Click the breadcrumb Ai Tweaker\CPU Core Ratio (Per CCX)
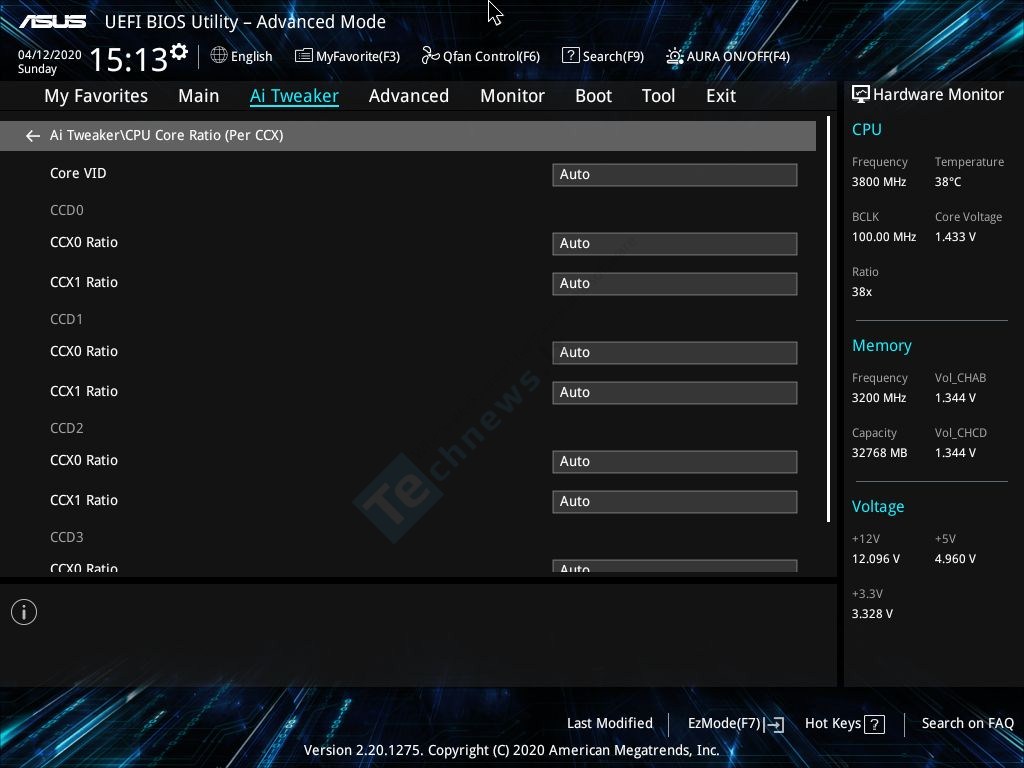This screenshot has height=768, width=1024. tap(167, 135)
